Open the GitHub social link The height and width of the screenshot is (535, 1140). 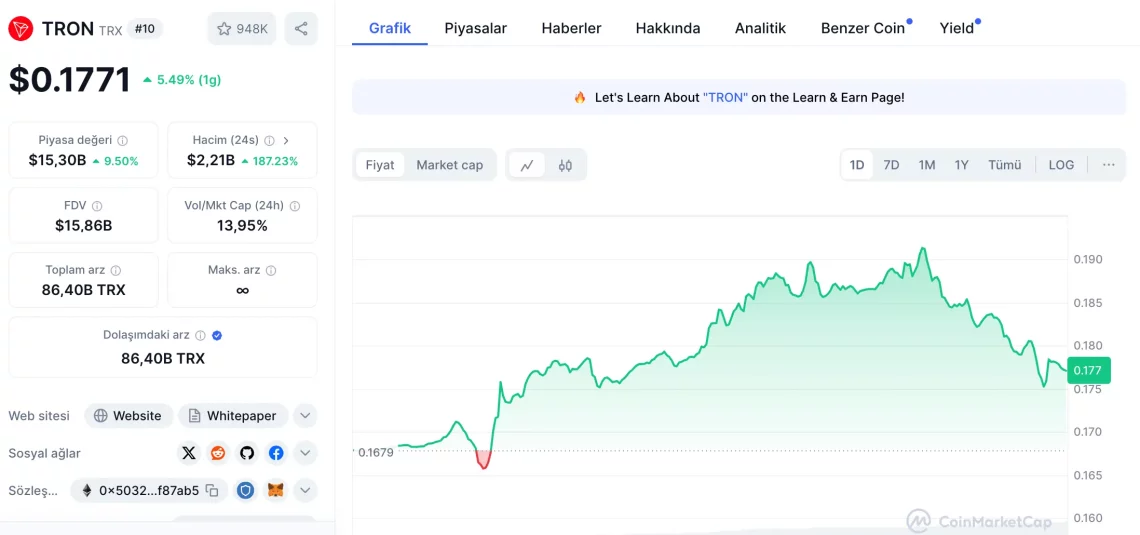coord(247,453)
